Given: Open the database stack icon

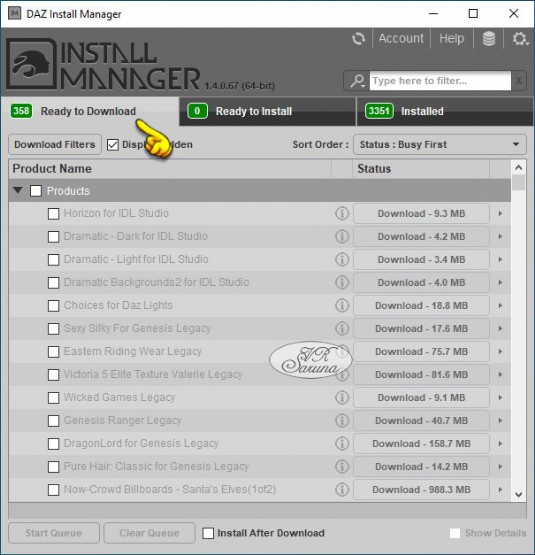Looking at the screenshot, I should coord(489,38).
